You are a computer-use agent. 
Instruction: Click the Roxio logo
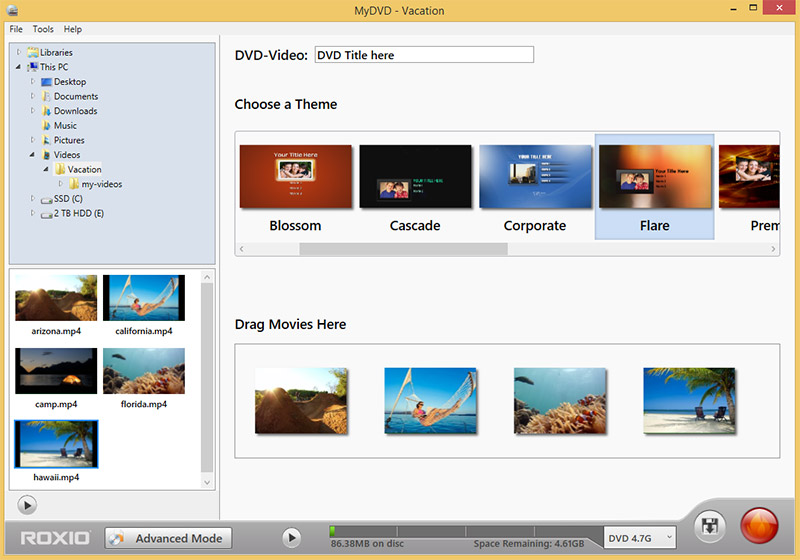tap(55, 538)
